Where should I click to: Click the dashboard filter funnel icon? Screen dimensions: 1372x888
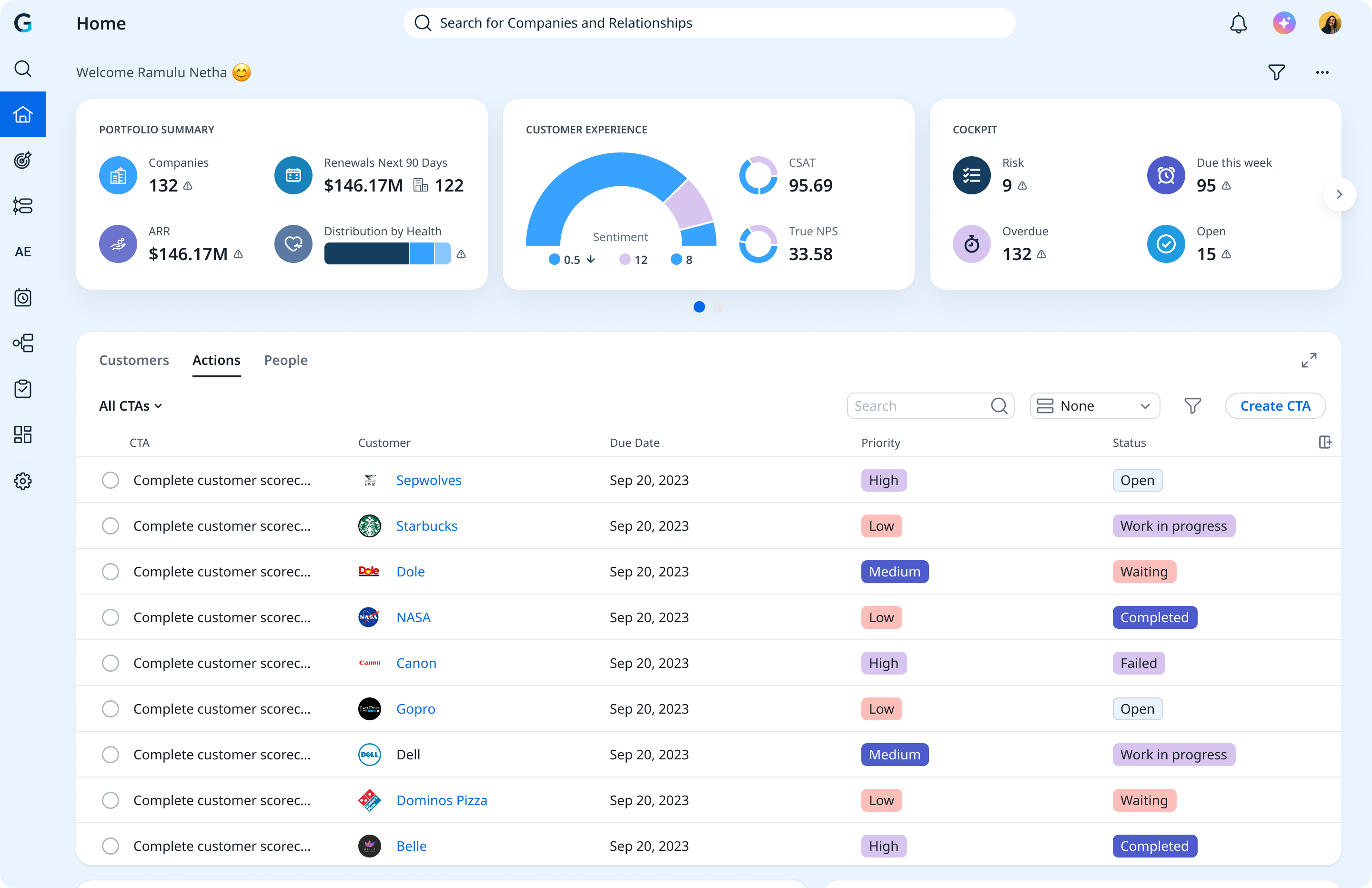1276,72
